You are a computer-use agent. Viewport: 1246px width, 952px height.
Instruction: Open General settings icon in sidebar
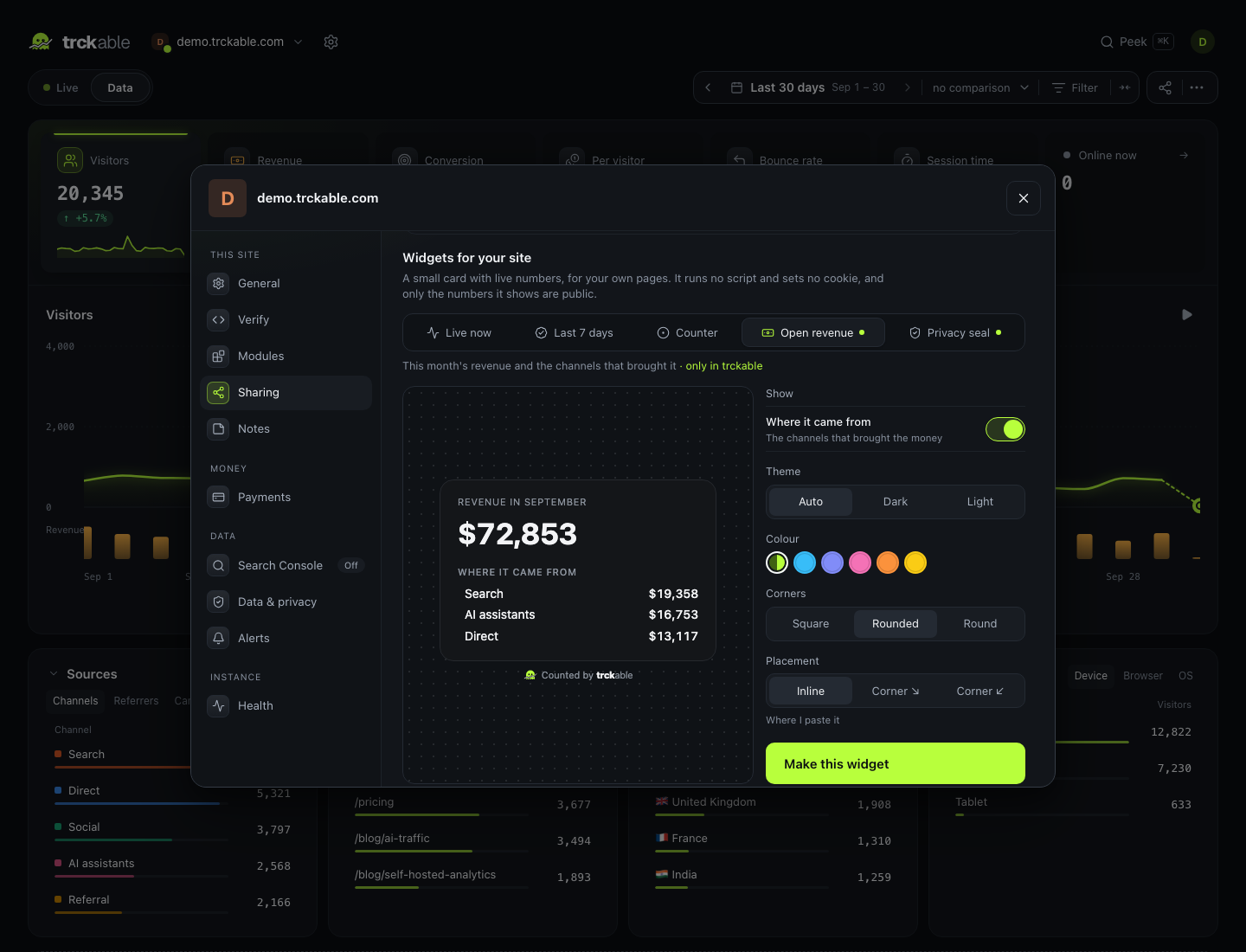coord(218,283)
